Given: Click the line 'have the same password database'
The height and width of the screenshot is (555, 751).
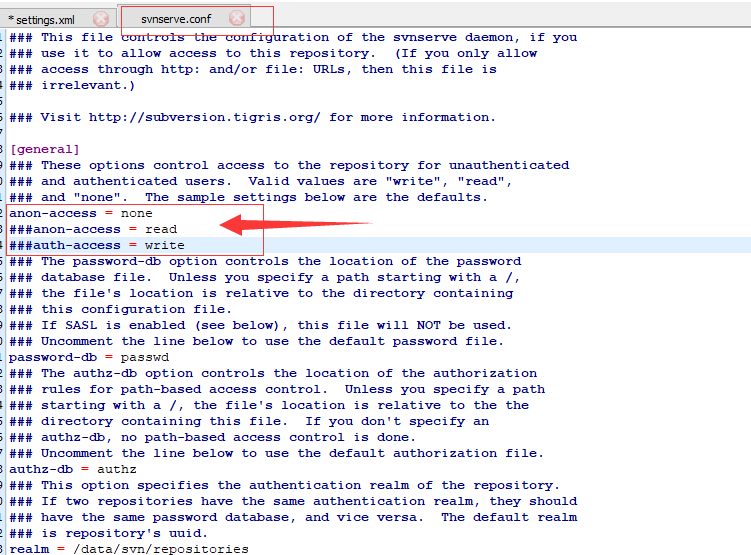Looking at the screenshot, I should tap(293, 517).
